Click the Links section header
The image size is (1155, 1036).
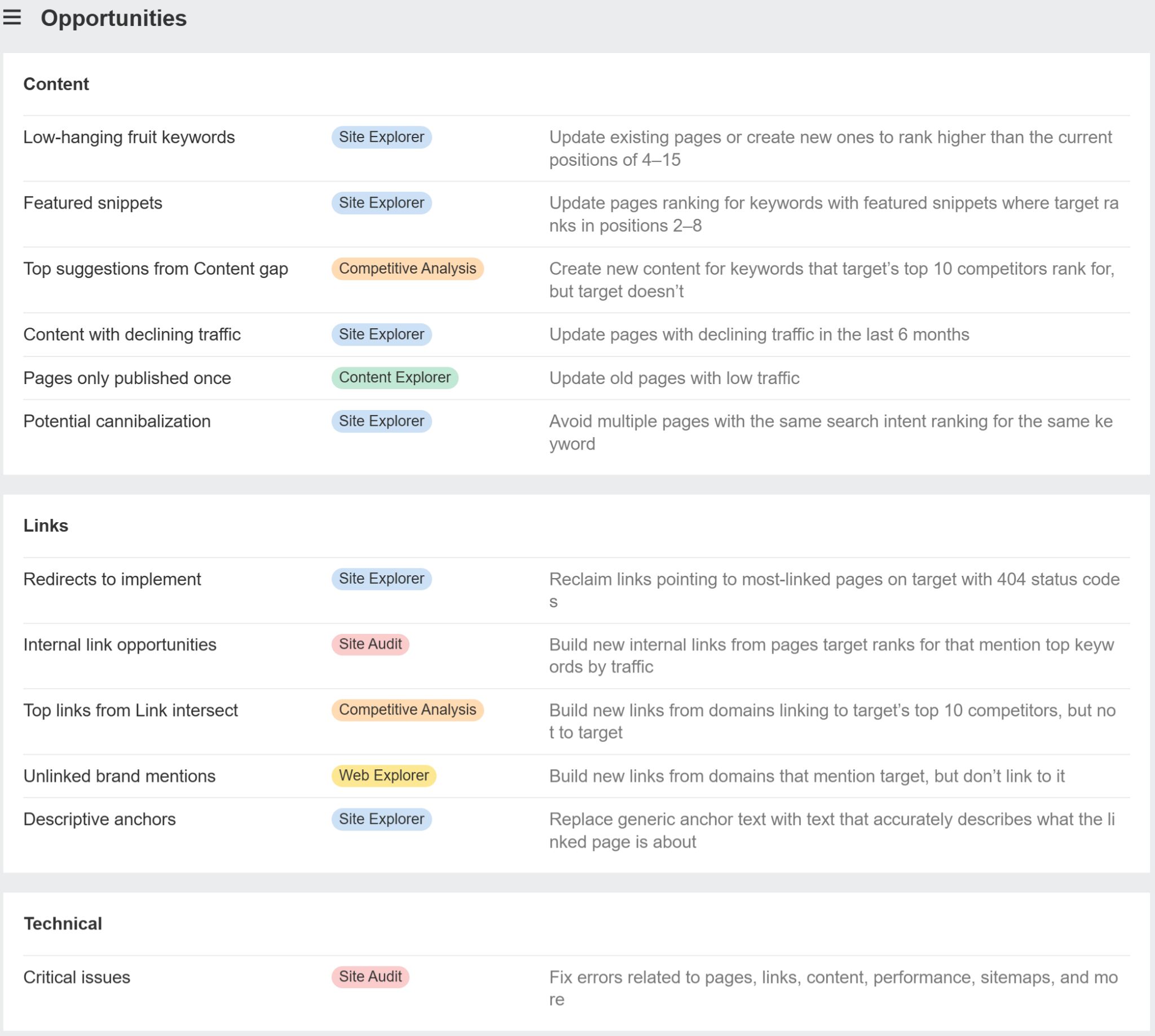click(46, 525)
